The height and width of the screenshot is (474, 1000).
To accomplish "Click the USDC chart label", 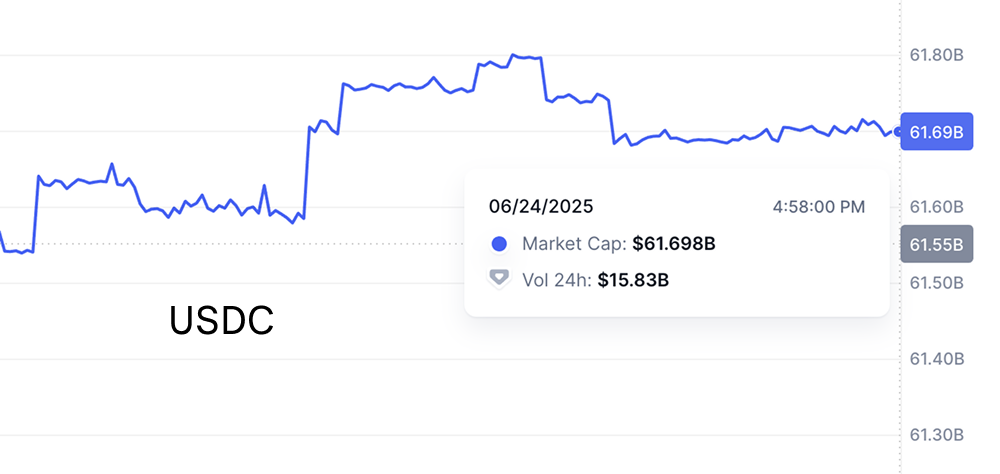I will pyautogui.click(x=221, y=321).
